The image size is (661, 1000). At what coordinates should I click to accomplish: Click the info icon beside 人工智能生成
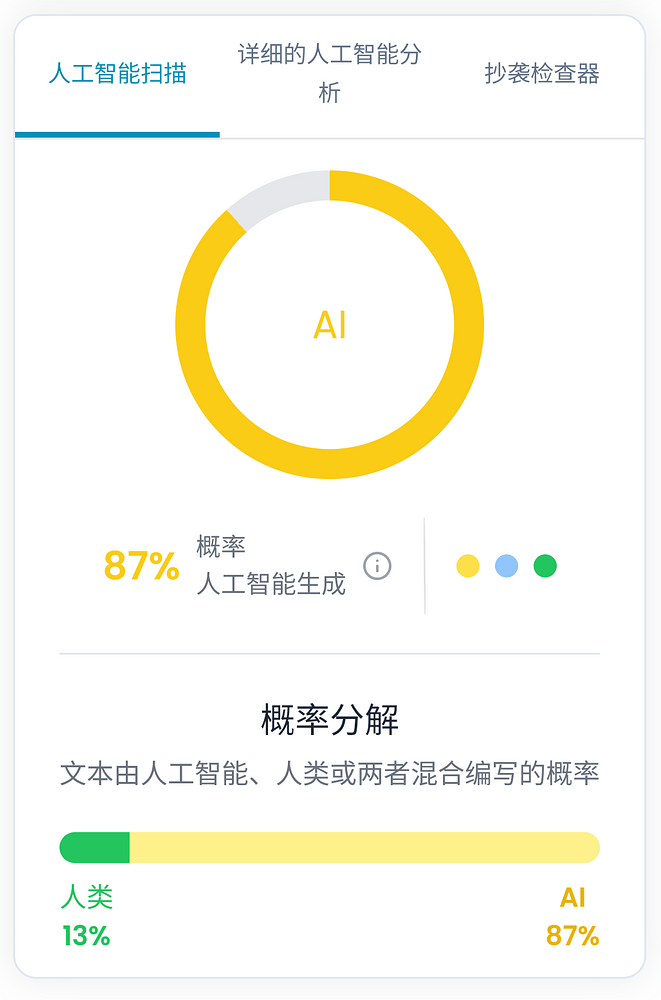377,566
